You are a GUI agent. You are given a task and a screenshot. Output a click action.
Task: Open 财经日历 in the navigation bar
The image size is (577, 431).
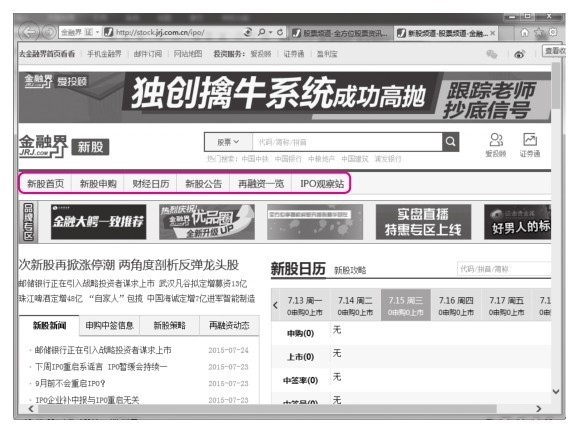[x=151, y=183]
